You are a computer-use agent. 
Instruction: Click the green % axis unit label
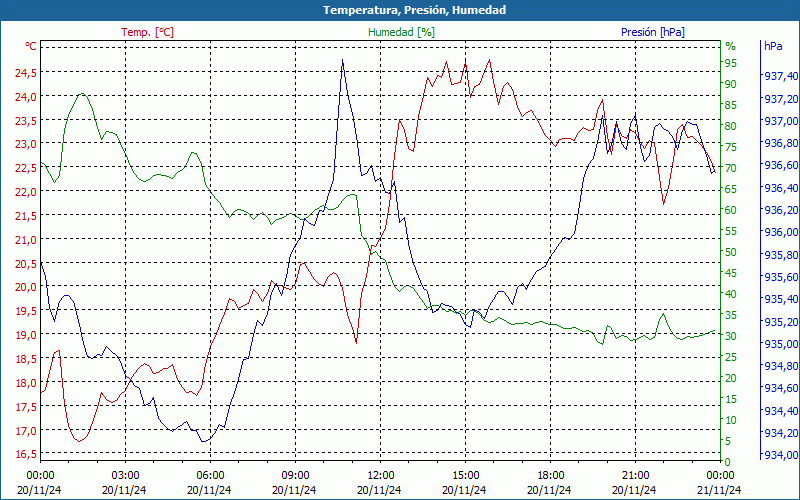tap(731, 46)
